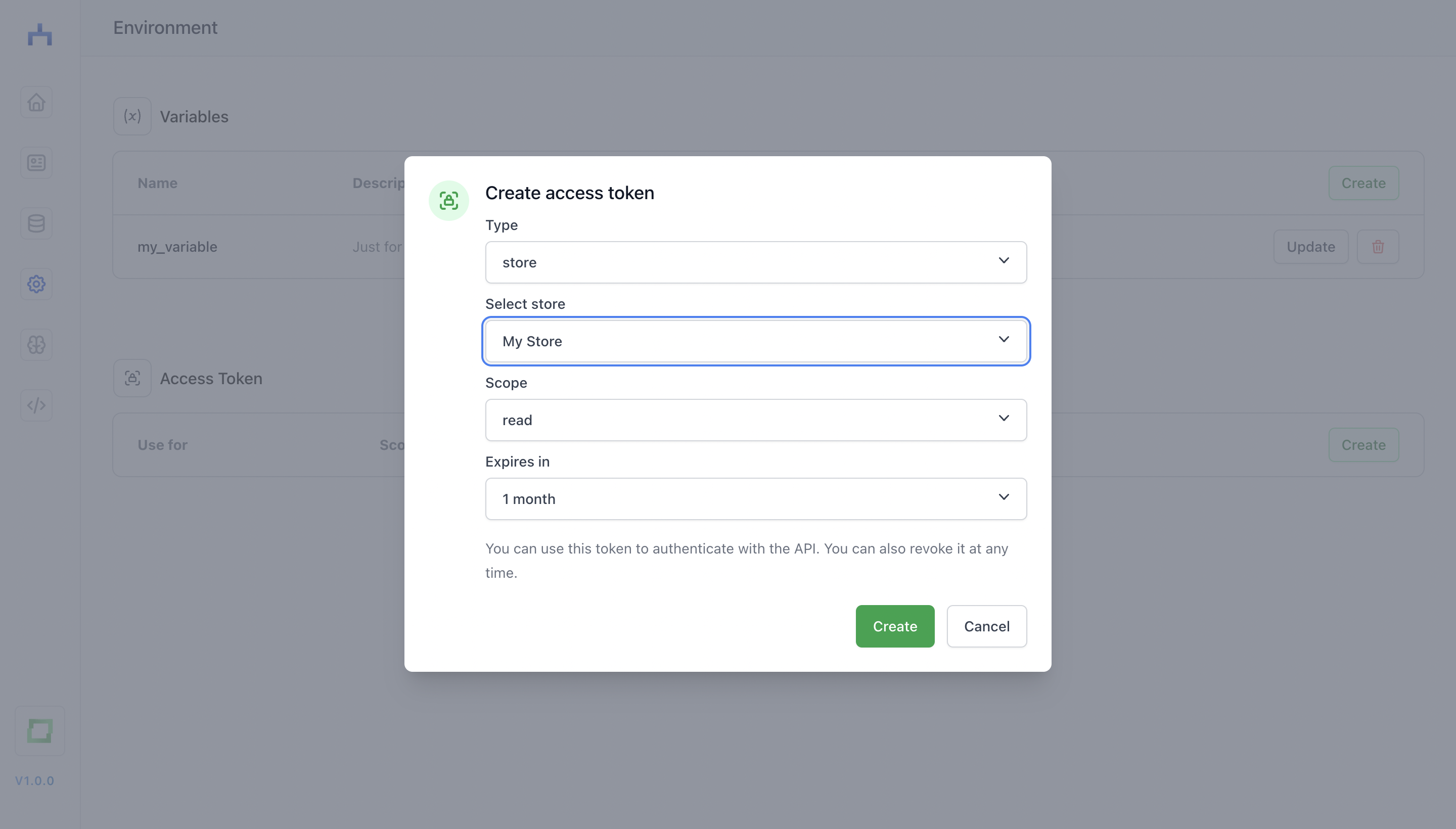Click the Create button in Variables section
Screen dimensions: 1456x829
tap(1363, 183)
